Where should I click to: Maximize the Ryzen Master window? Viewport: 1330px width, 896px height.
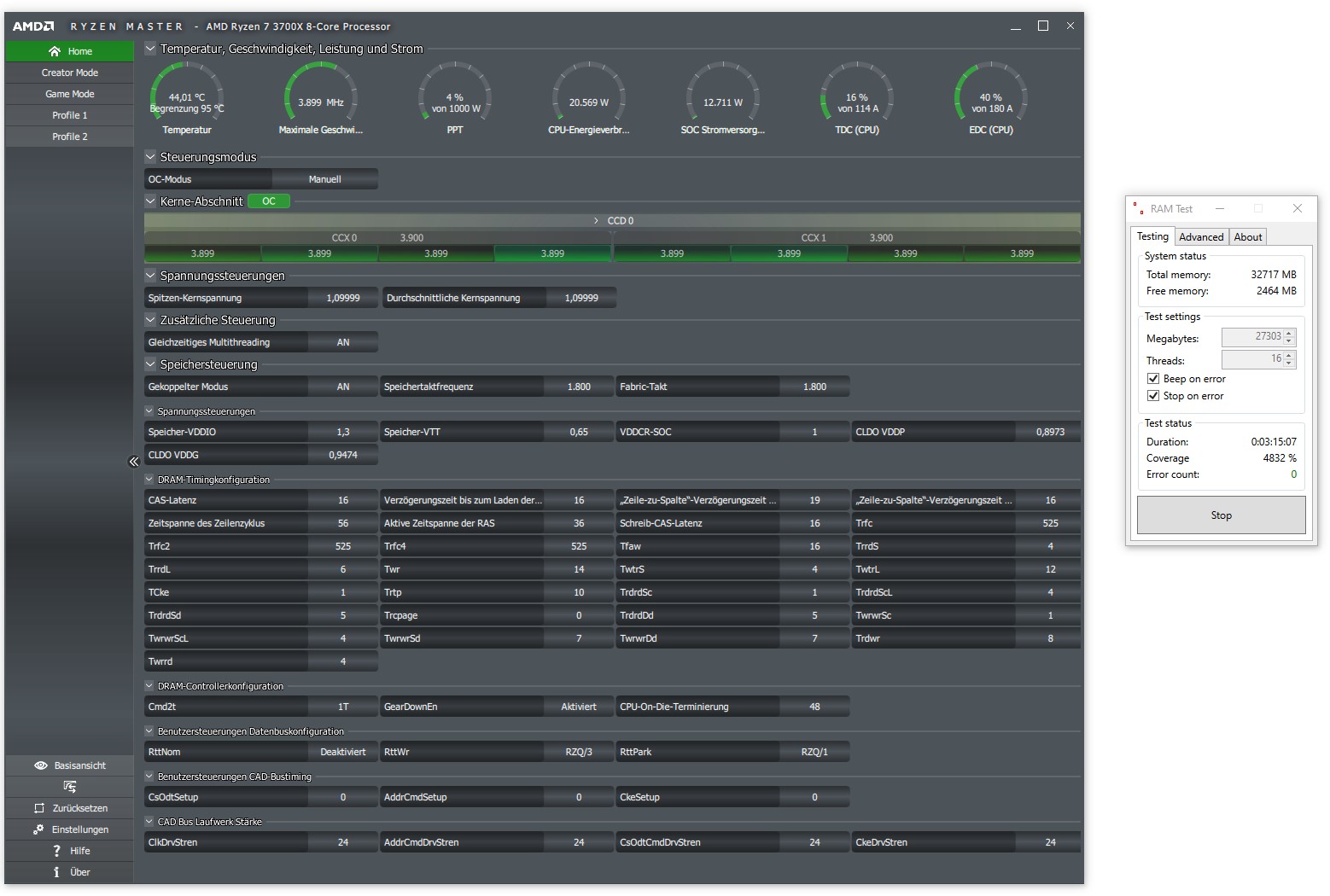[1043, 26]
